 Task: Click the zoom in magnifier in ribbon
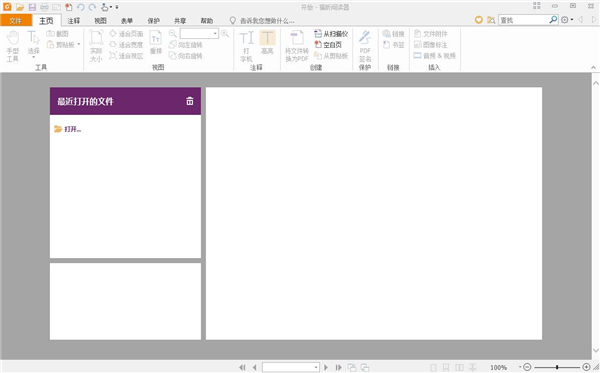(x=225, y=34)
